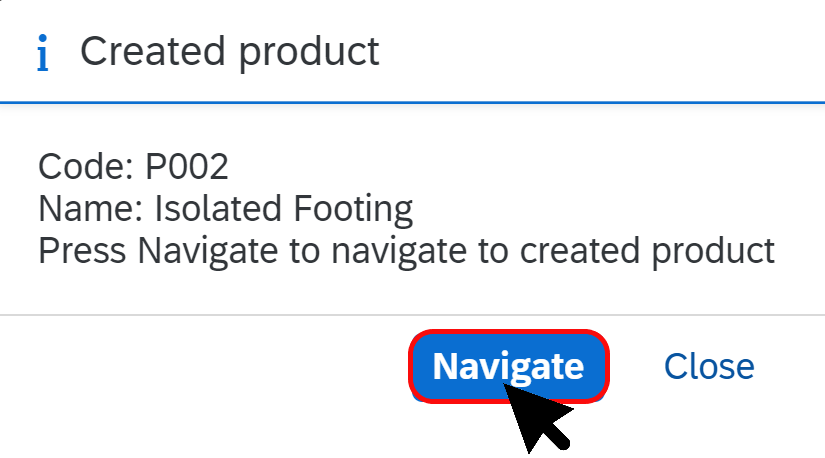Go to product P002 using Navigate
The height and width of the screenshot is (458, 825).
tap(508, 366)
